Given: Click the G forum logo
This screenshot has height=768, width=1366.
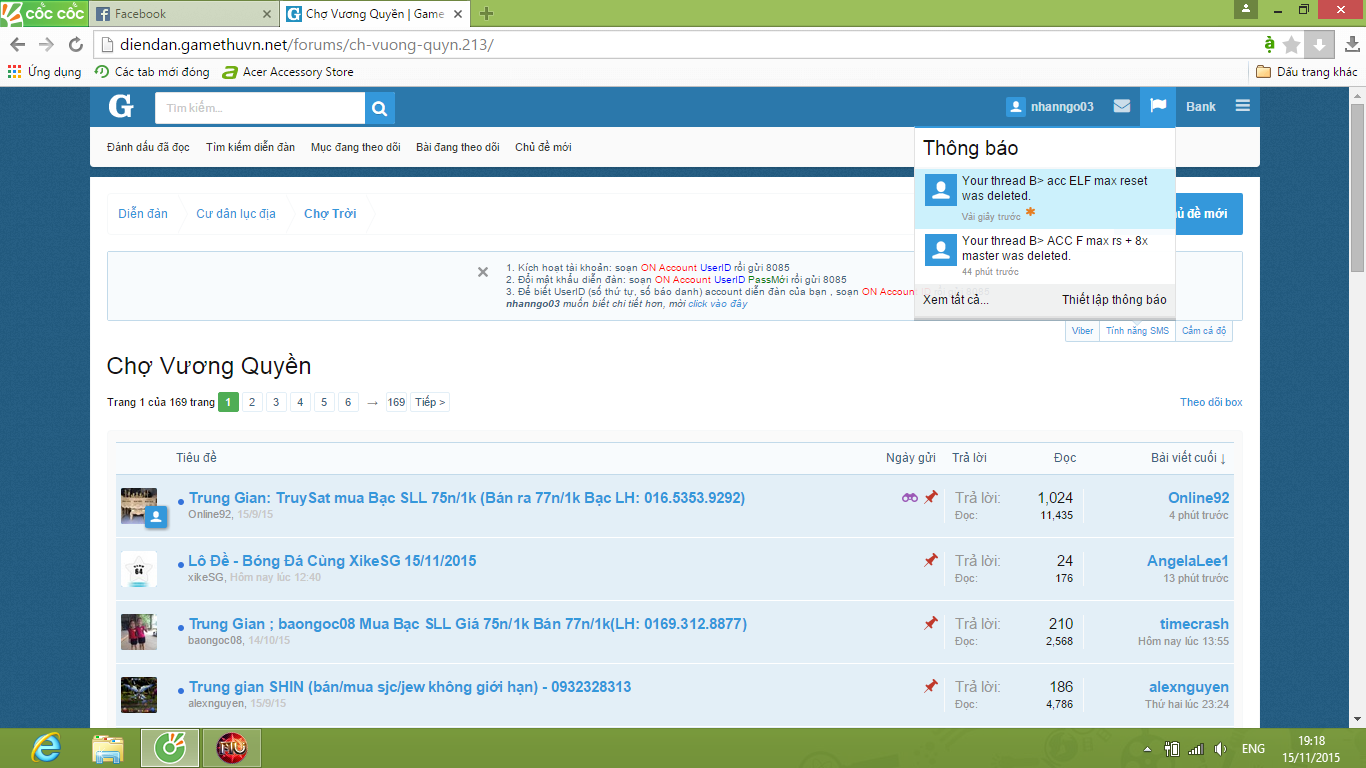Looking at the screenshot, I should click(121, 107).
